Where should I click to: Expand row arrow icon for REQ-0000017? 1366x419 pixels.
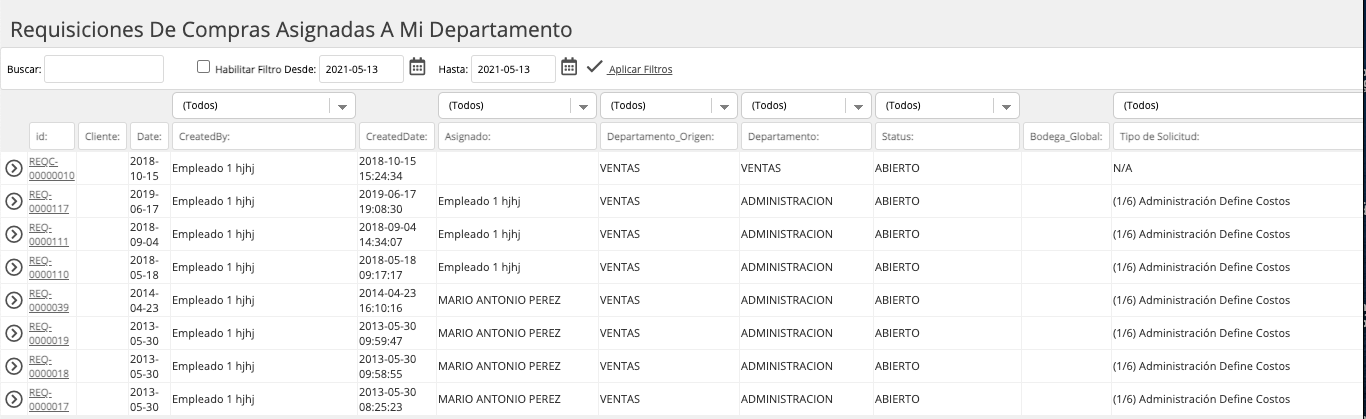[14, 399]
